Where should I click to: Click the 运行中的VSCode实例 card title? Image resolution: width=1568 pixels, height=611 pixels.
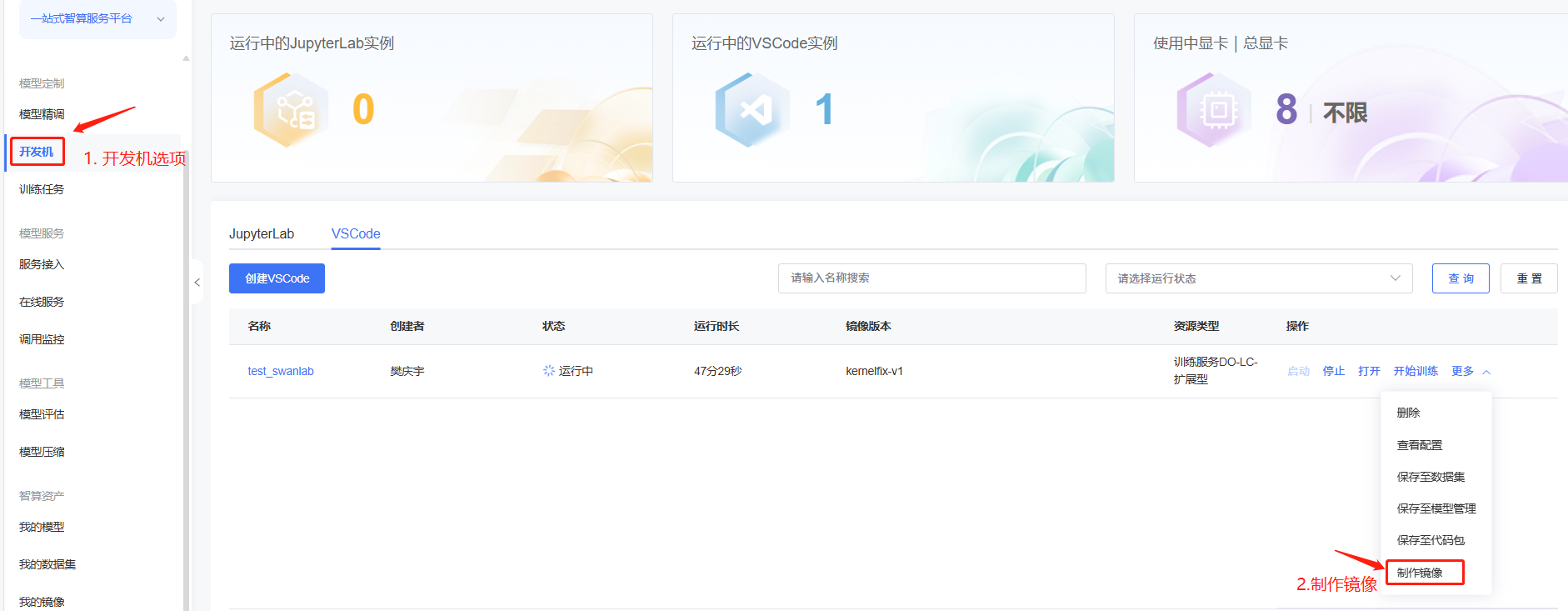764,43
